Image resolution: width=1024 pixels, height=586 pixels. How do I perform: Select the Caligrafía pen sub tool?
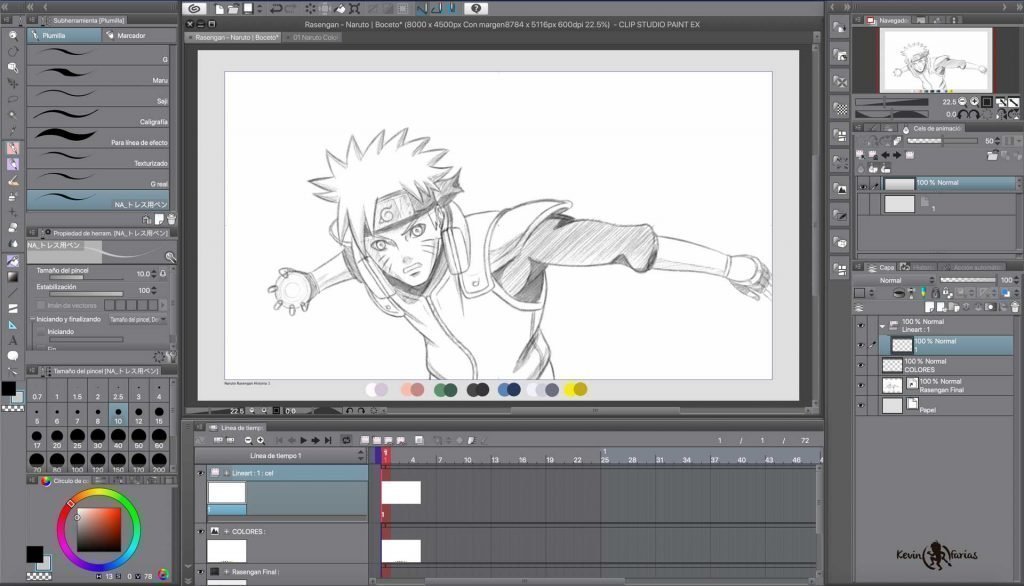(x=99, y=118)
